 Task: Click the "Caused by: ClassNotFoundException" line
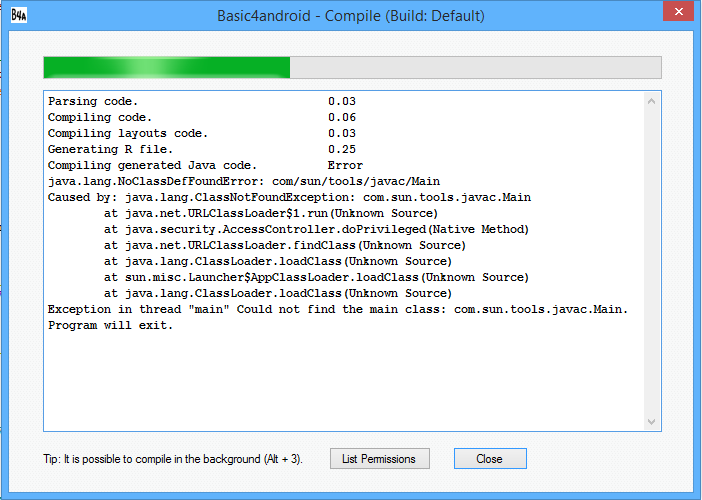289,198
